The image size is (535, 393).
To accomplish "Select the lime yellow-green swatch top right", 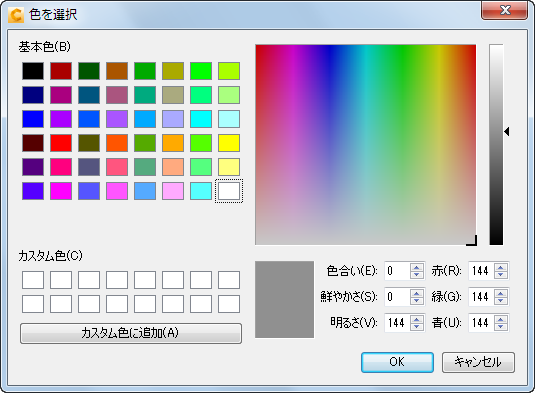I will pyautogui.click(x=229, y=71).
